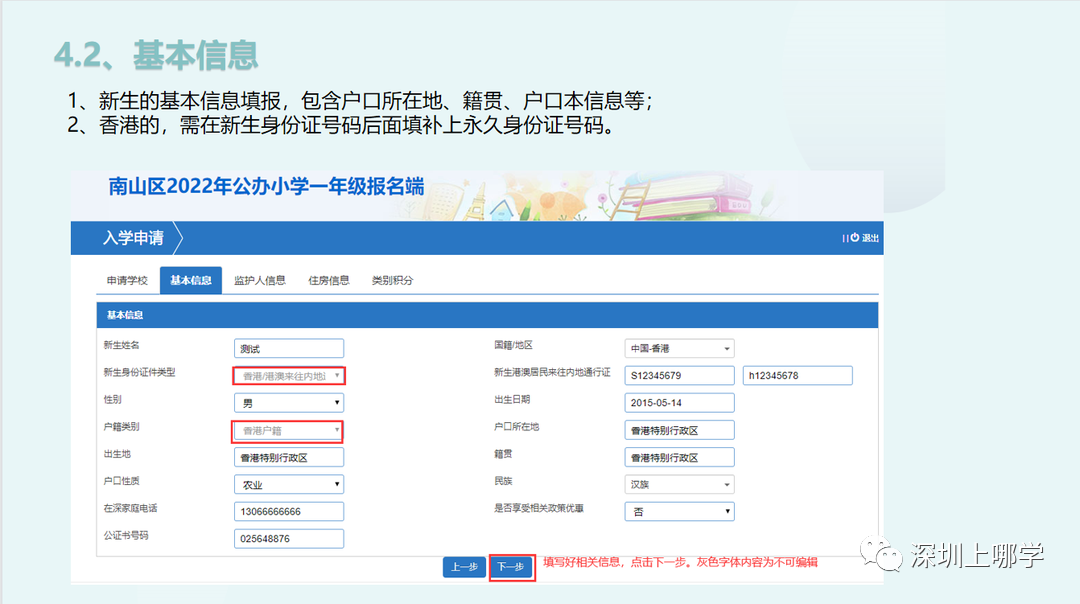Select the 基本信息 tab
The image size is (1080, 604).
click(191, 280)
